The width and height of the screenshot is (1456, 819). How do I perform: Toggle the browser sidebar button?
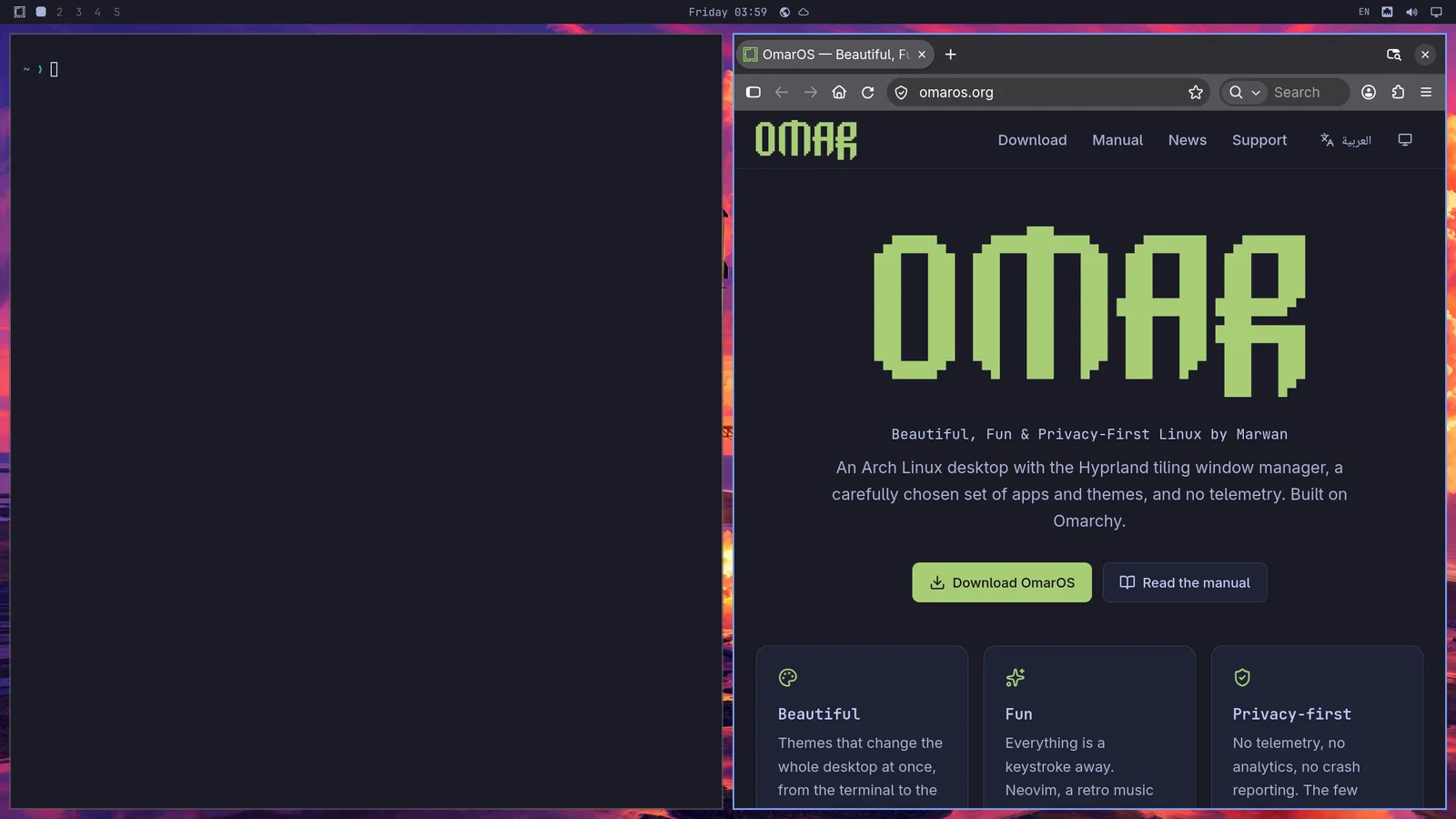pos(753,92)
